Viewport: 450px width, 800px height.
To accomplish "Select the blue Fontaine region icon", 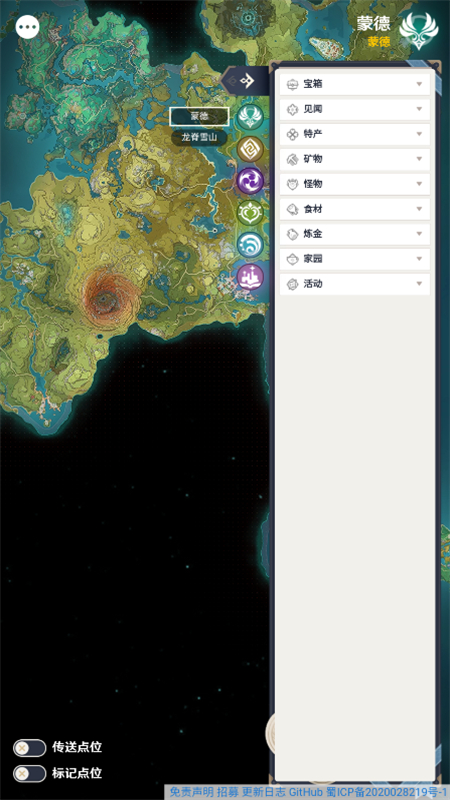I will [x=251, y=245].
